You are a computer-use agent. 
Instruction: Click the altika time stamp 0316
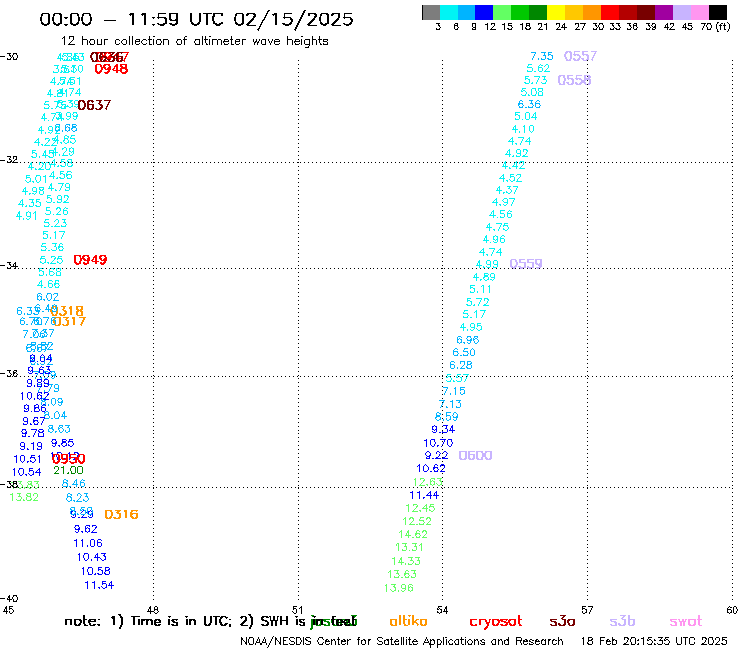click(x=121, y=515)
